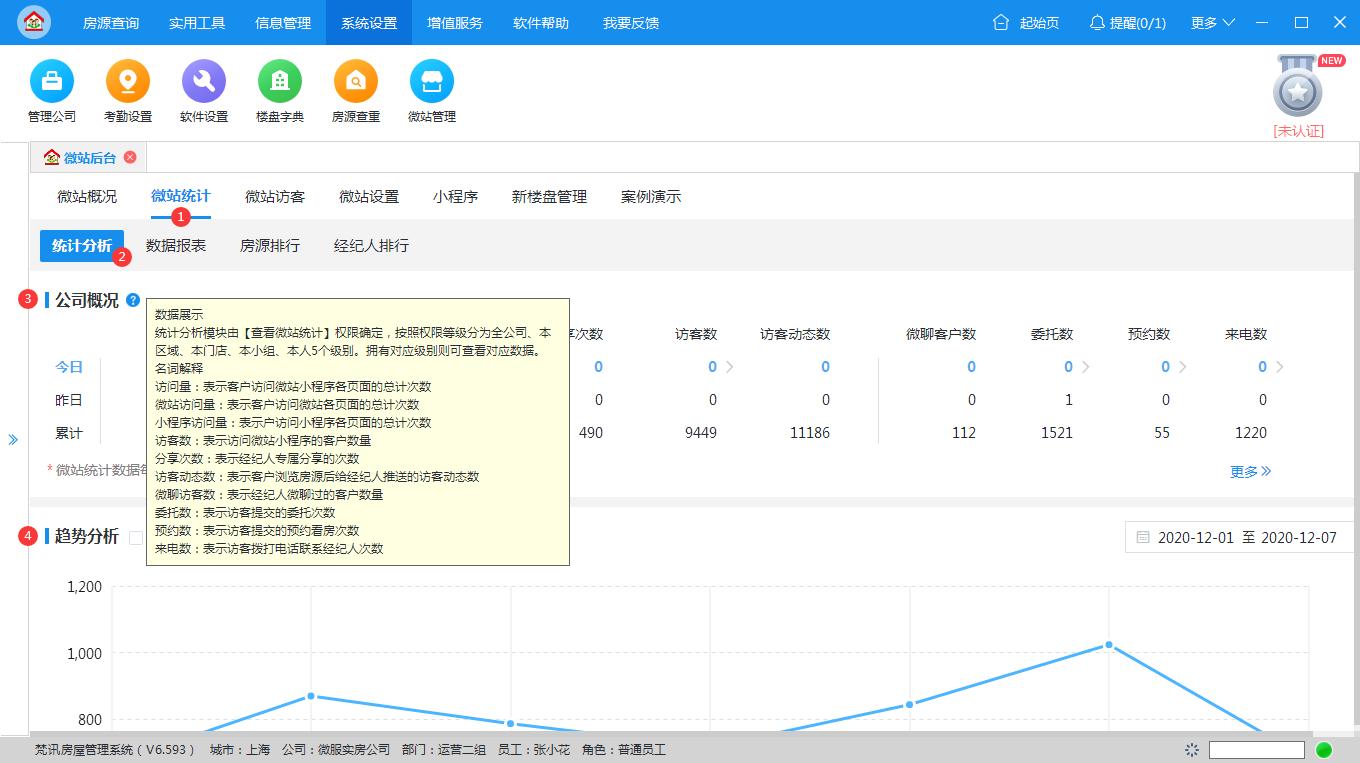Screen dimensions: 1360x763
Task: Open the 系统设置 menu
Action: tap(368, 22)
